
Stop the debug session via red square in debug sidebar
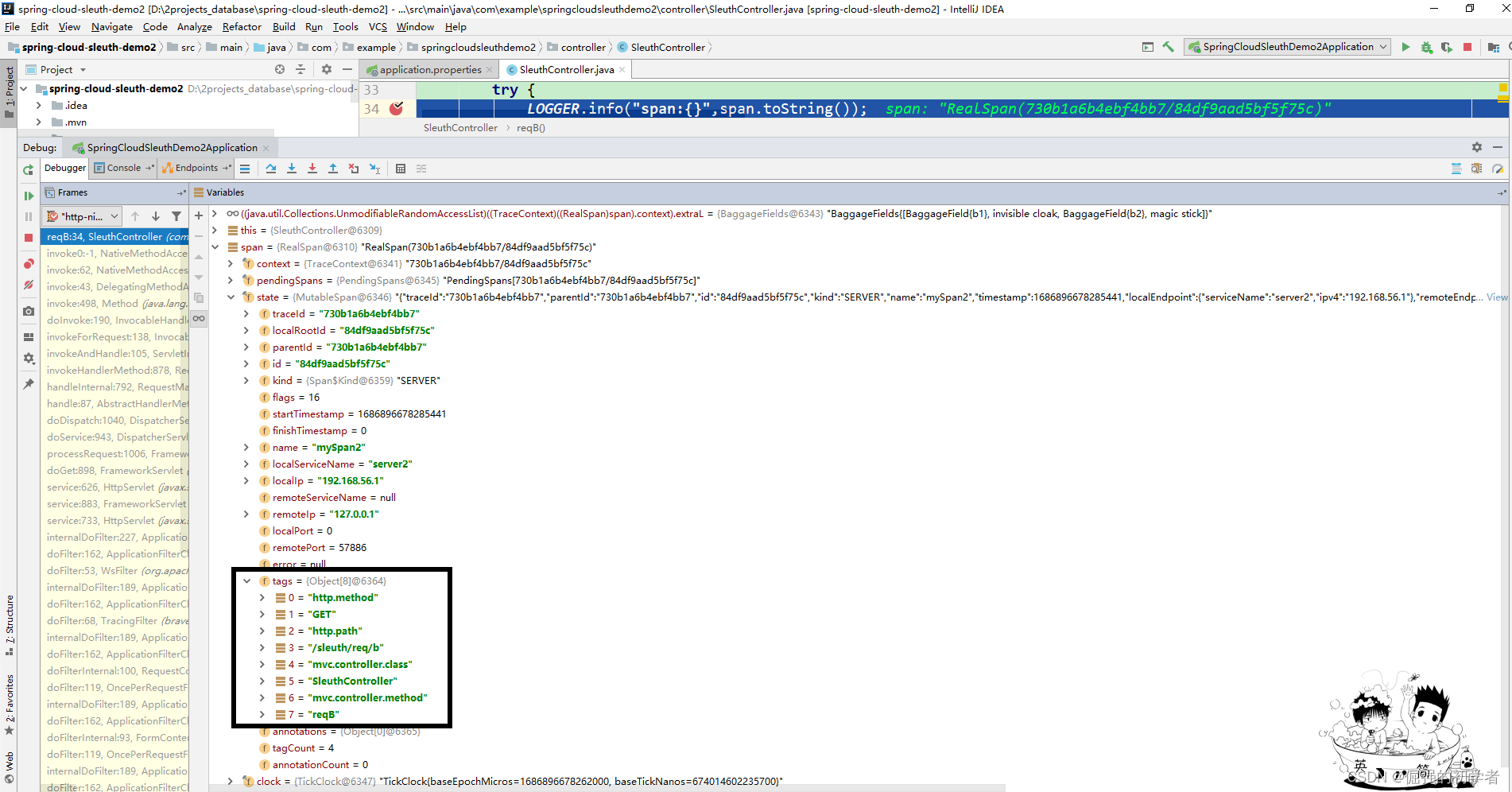29,238
